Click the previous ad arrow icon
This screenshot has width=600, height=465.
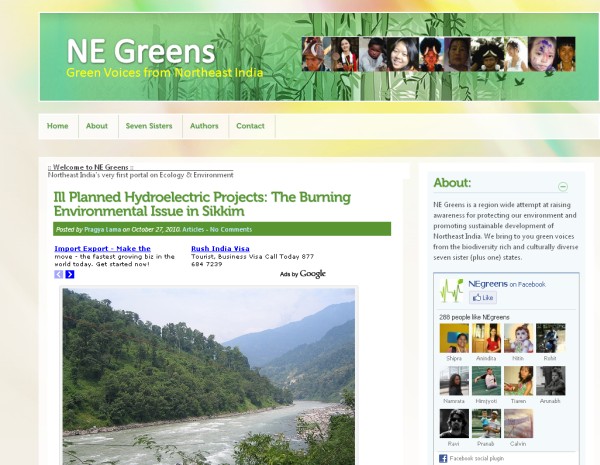59,274
